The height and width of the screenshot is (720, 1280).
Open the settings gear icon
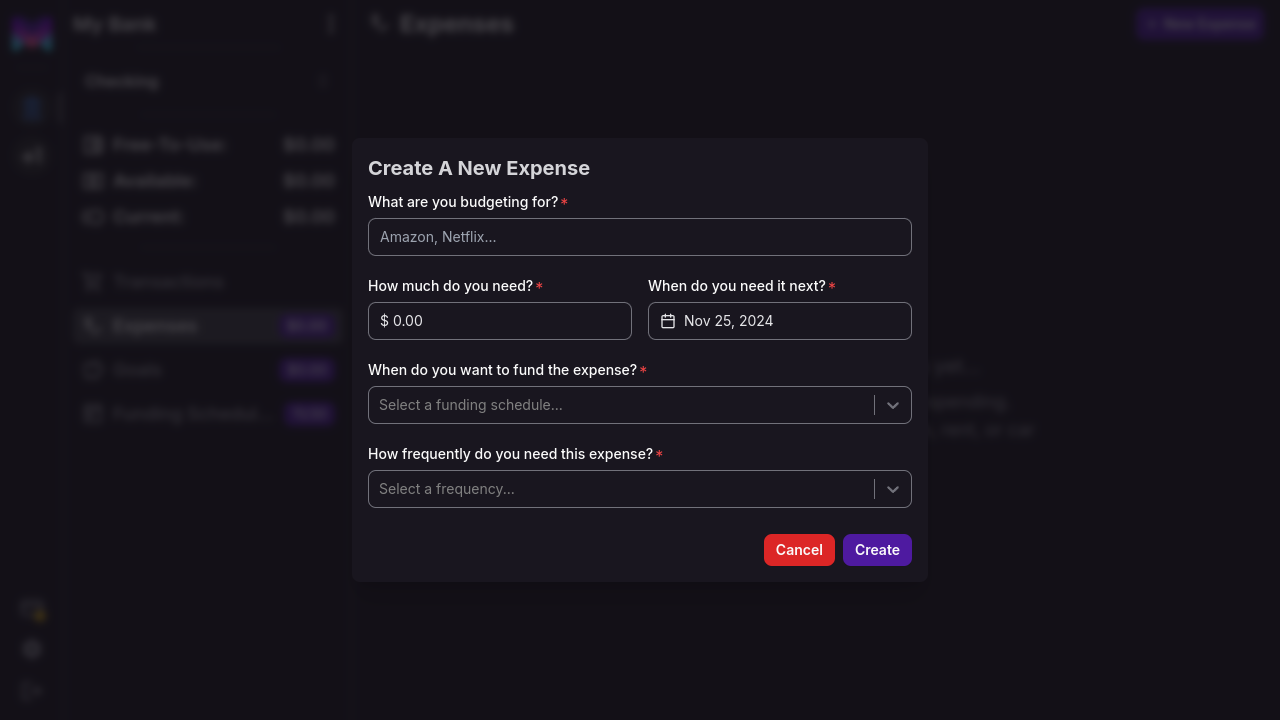[x=32, y=649]
